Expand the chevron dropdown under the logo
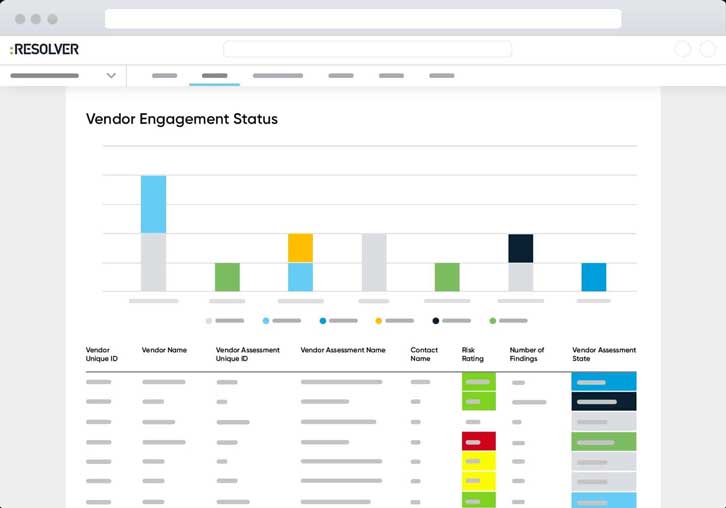 pyautogui.click(x=111, y=75)
